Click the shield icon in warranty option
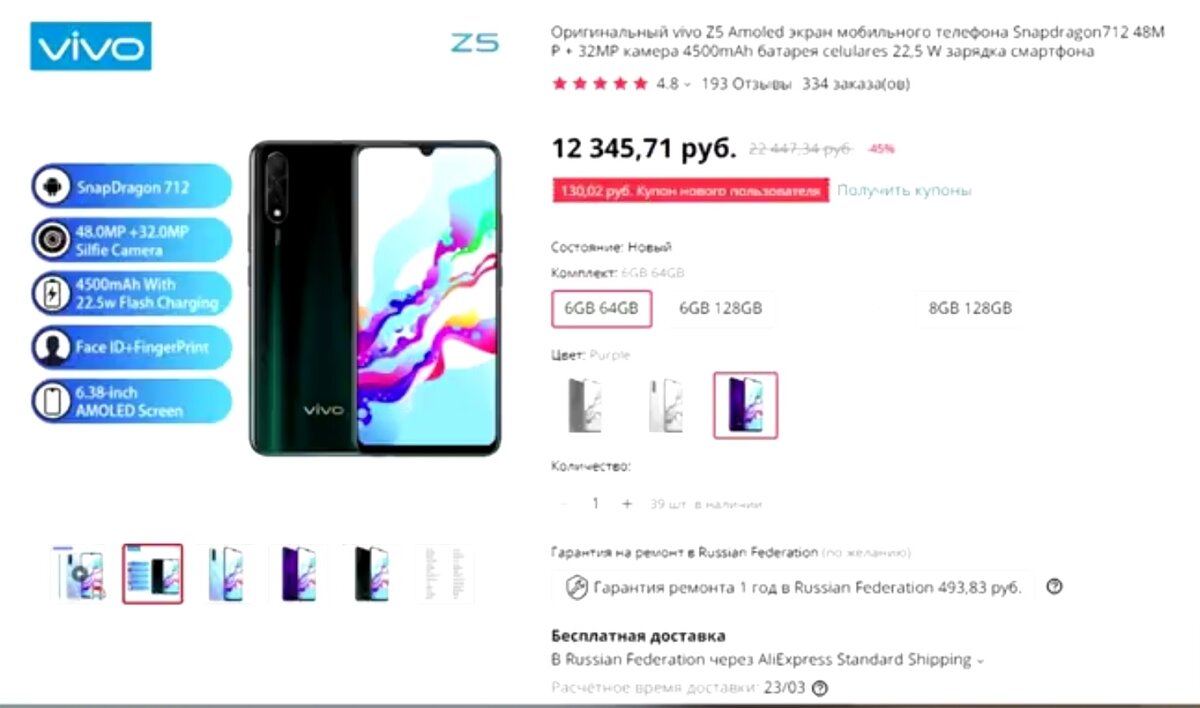The height and width of the screenshot is (708, 1200). tap(576, 588)
